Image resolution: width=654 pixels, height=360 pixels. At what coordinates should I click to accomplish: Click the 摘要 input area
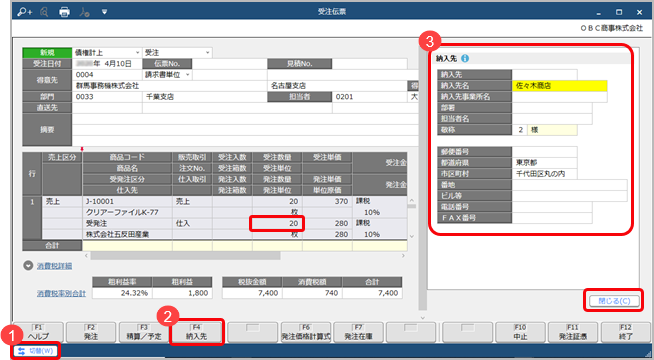245,130
